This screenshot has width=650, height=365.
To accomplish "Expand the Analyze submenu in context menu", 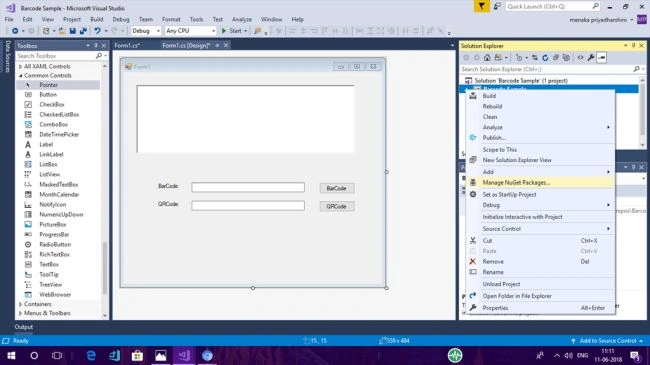I will 540,127.
